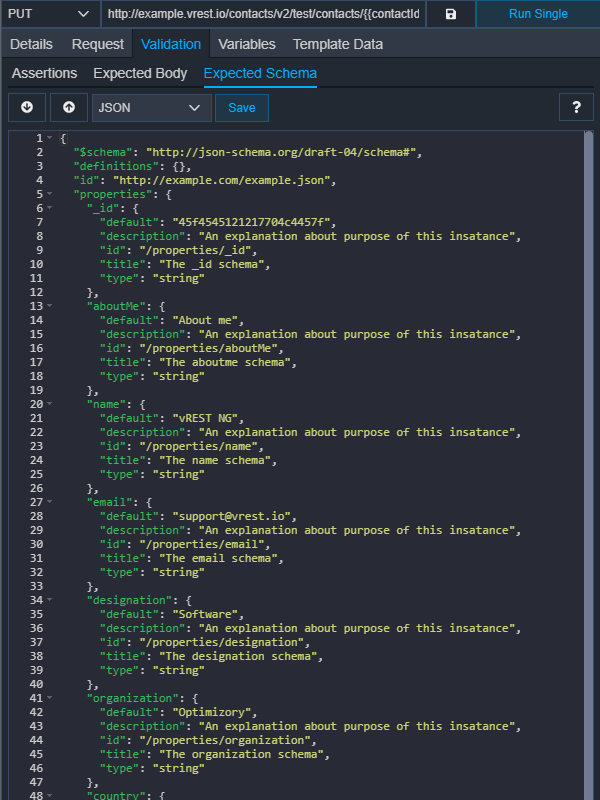Collapse the "properties" fold at line 5
Viewport: 600px width, 800px height.
[49, 194]
